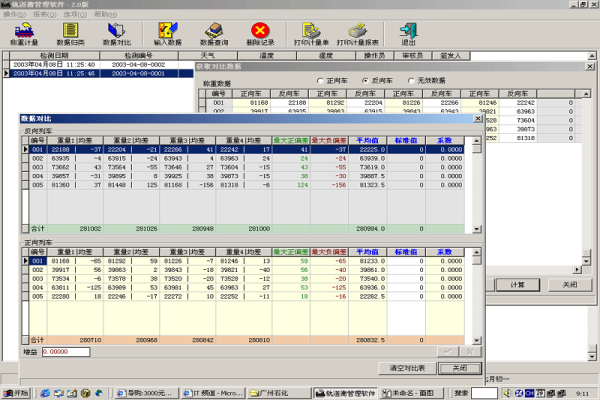The image size is (600, 400).
Task: Click the Windows 开始 Start button
Action: point(16,393)
